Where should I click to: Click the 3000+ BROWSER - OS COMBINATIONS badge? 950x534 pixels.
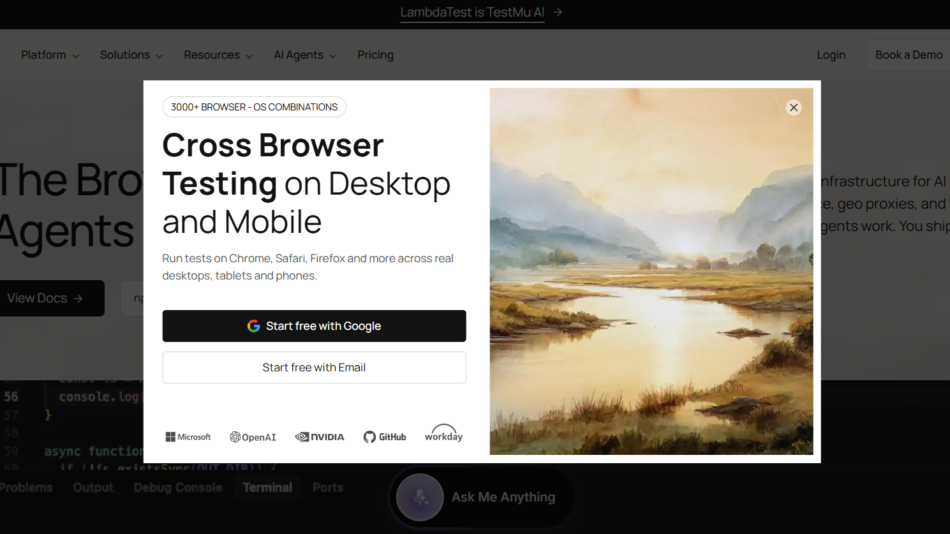click(x=254, y=107)
